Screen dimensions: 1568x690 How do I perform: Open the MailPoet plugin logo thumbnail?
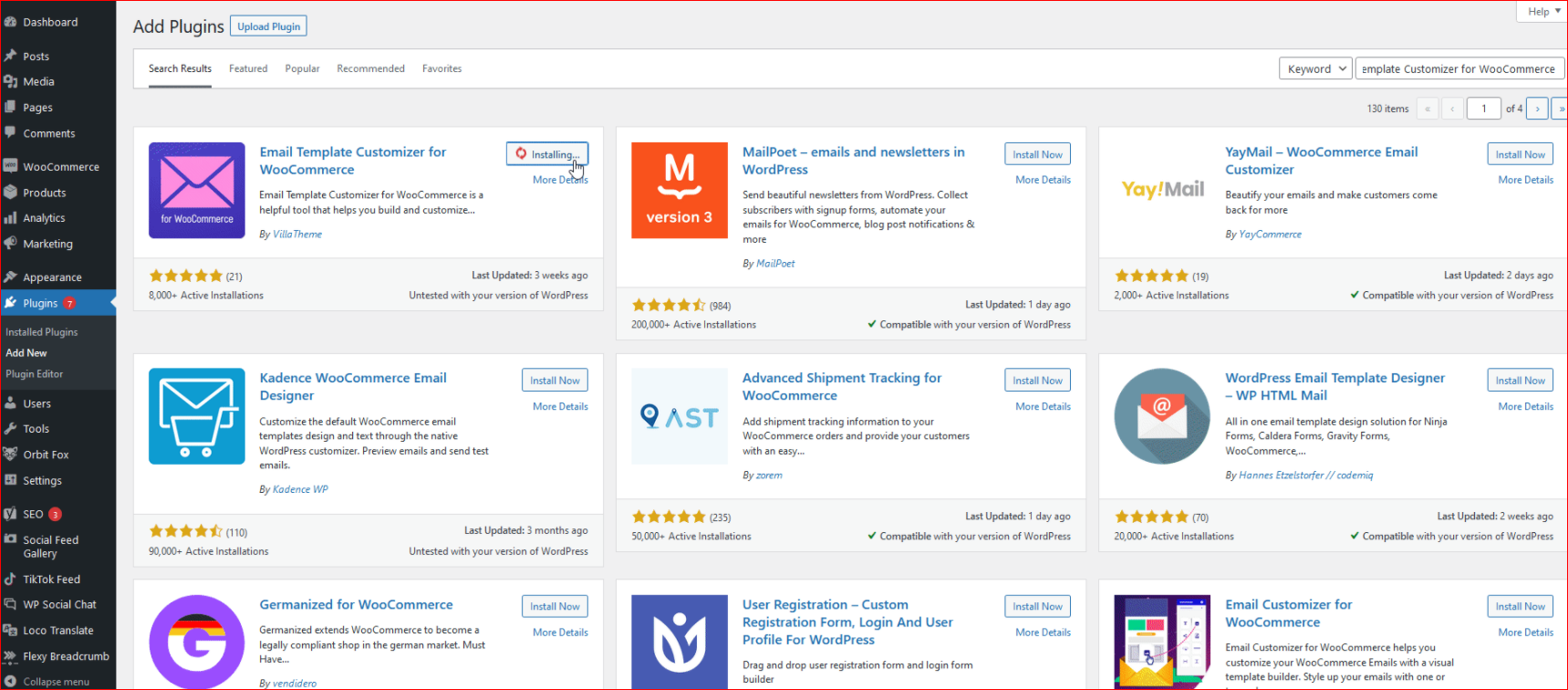point(680,191)
